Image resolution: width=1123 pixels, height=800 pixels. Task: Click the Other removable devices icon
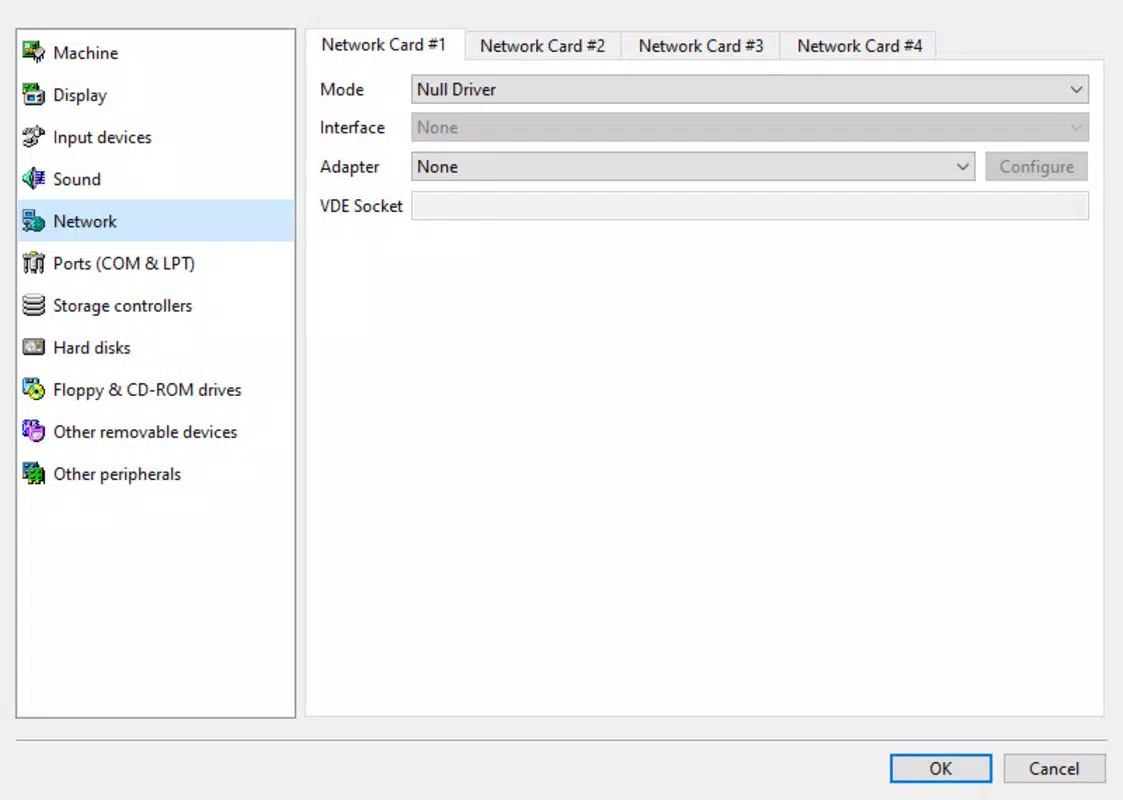[34, 432]
